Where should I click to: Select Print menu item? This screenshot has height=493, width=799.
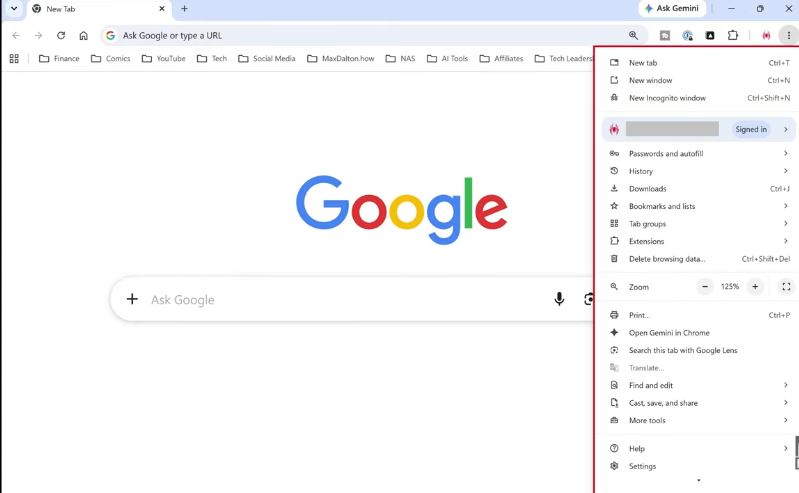pos(699,315)
